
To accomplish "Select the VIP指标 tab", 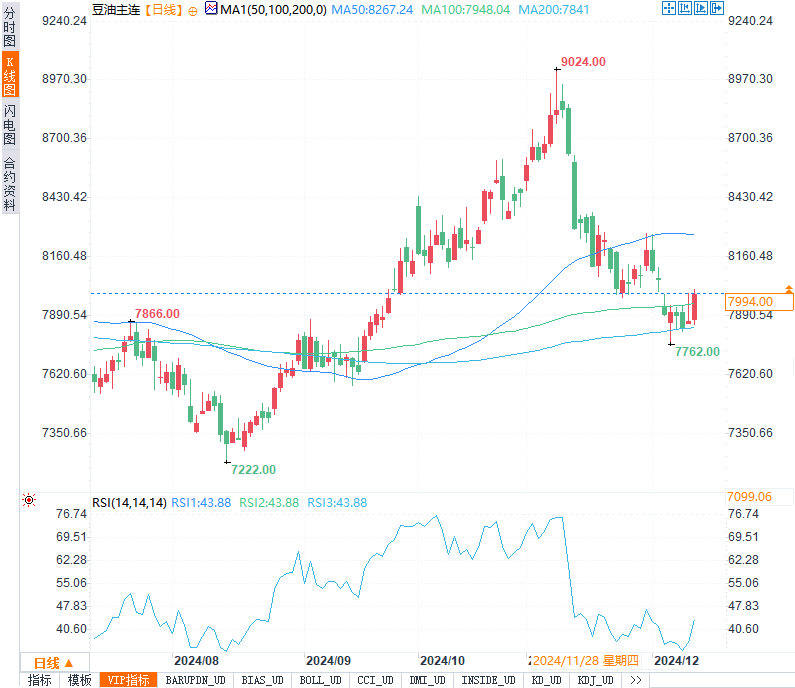I will coord(128,680).
